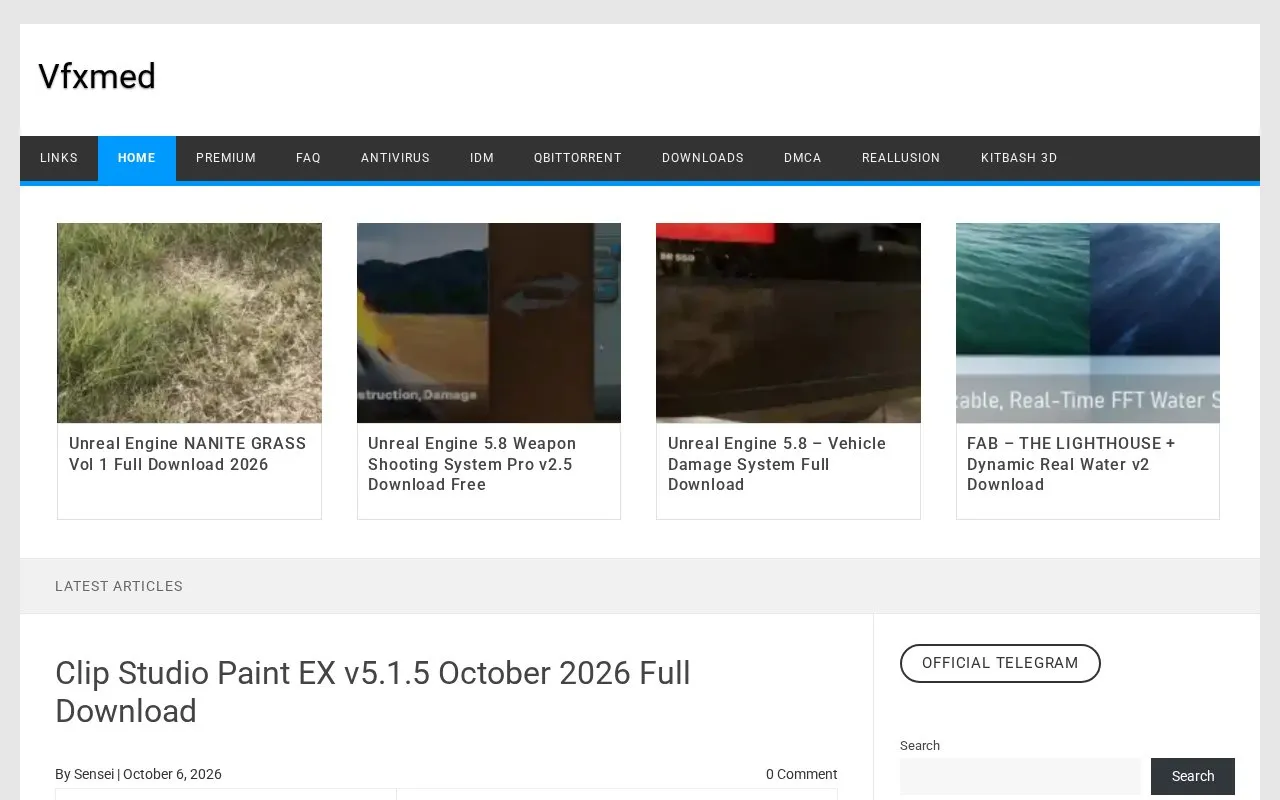
Task: Open the Dynamic Real Water thumbnail
Action: [x=1088, y=323]
